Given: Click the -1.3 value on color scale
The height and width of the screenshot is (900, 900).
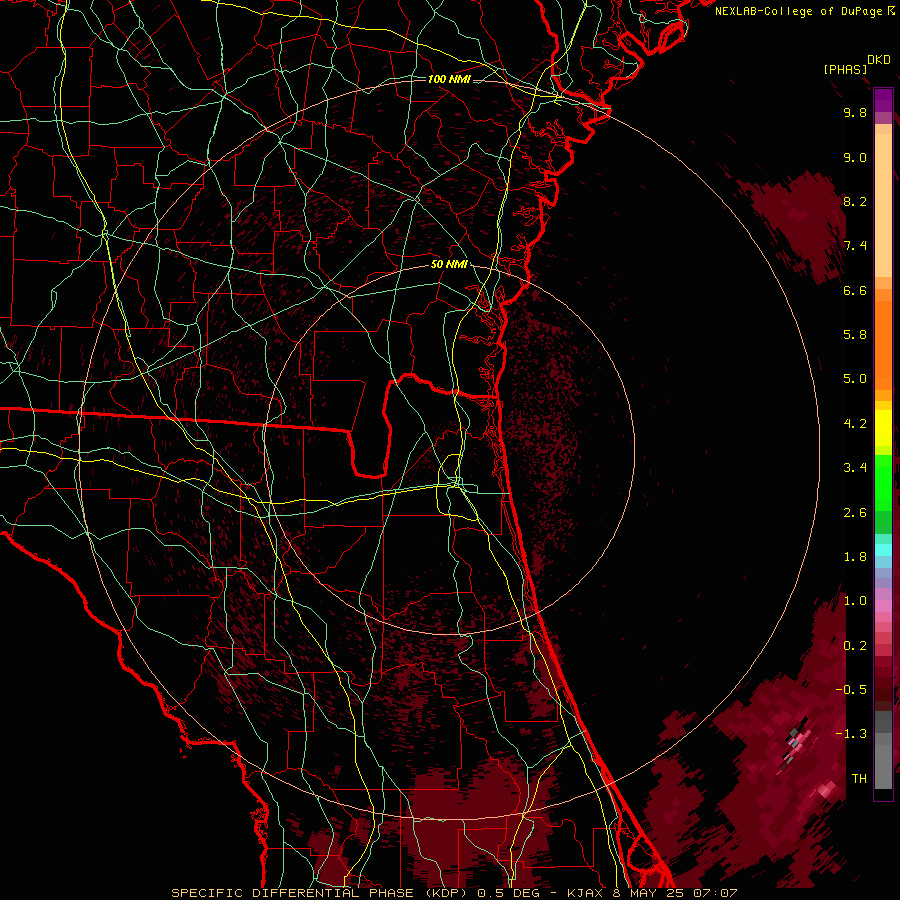Looking at the screenshot, I should pos(851,734).
